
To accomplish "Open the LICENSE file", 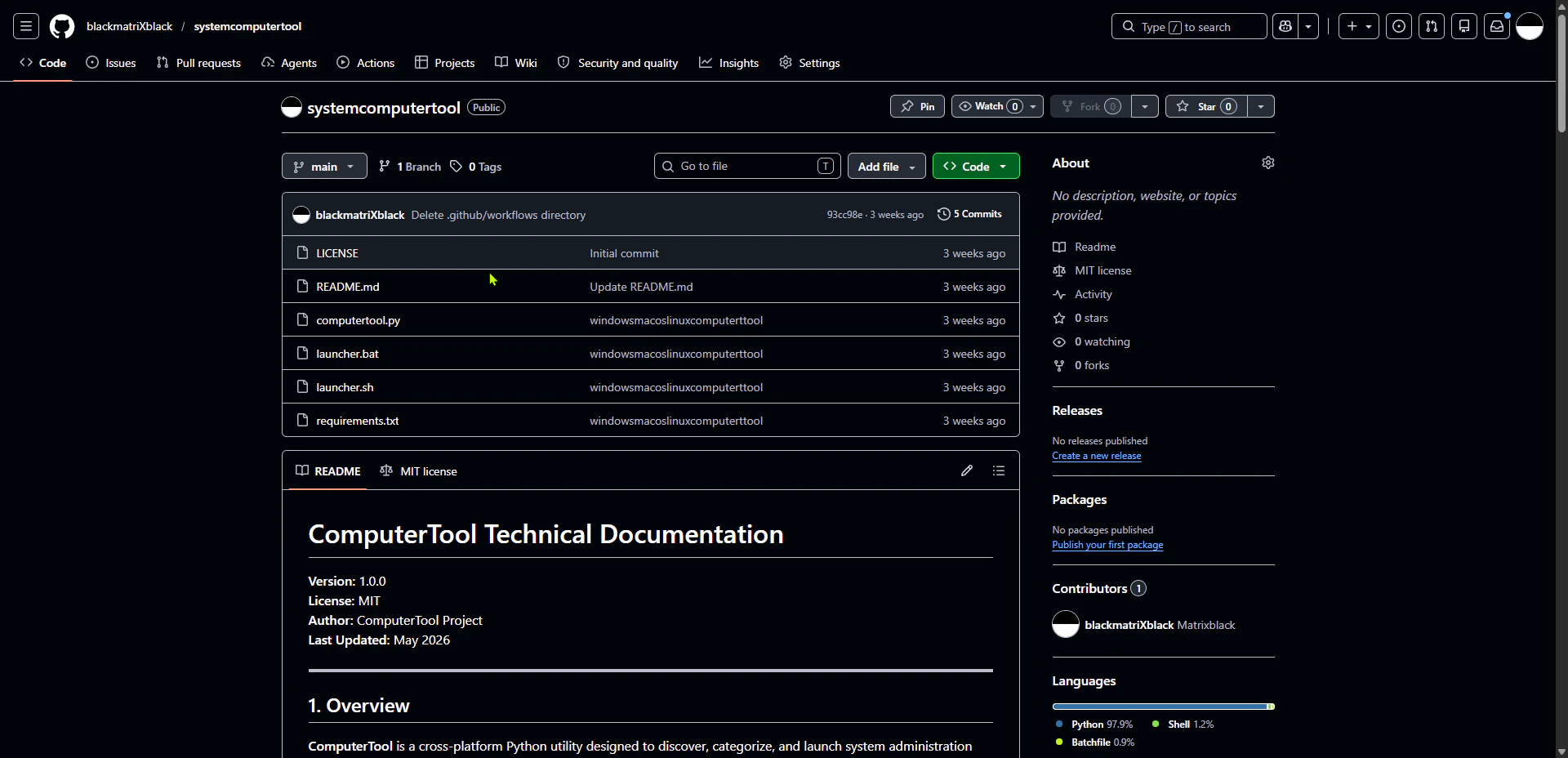I will 337,253.
